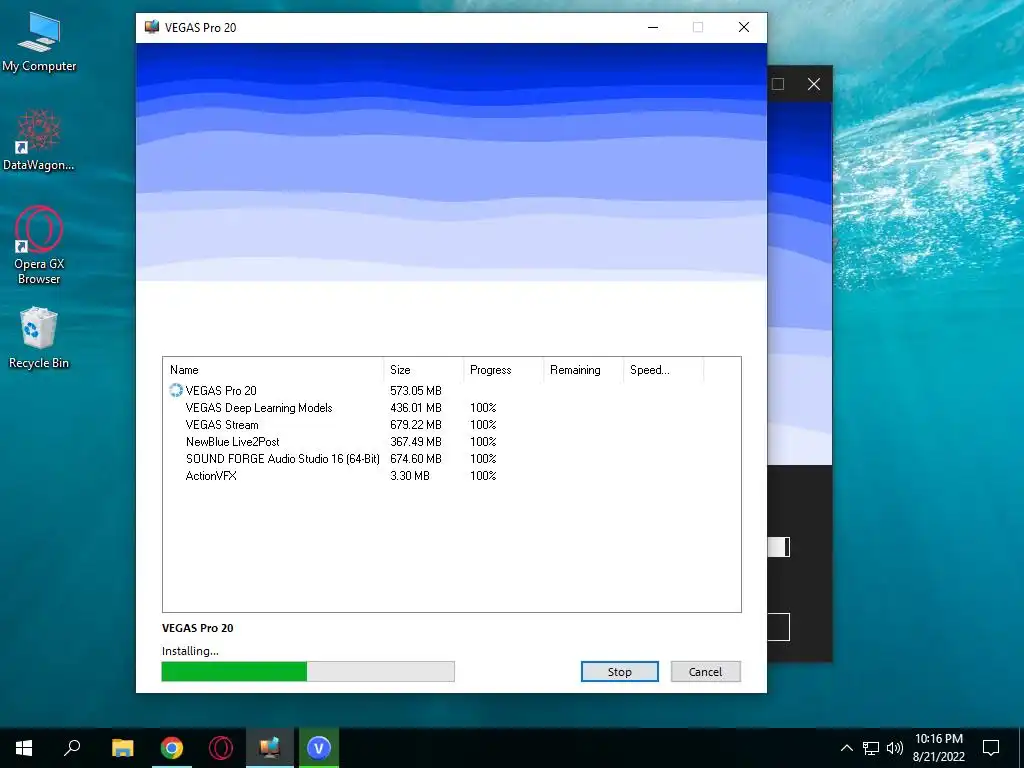The height and width of the screenshot is (768, 1024).
Task: Click the network tray icon
Action: coord(871,748)
